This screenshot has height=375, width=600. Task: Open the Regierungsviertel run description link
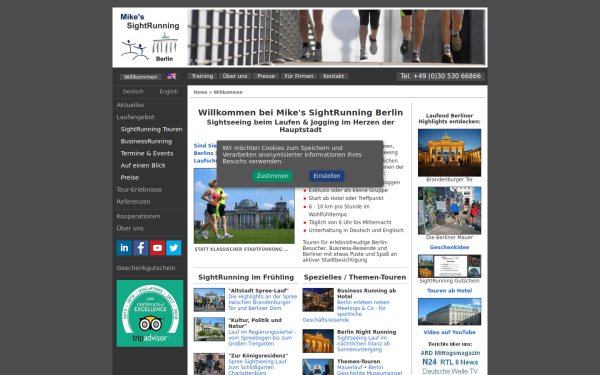(262, 338)
